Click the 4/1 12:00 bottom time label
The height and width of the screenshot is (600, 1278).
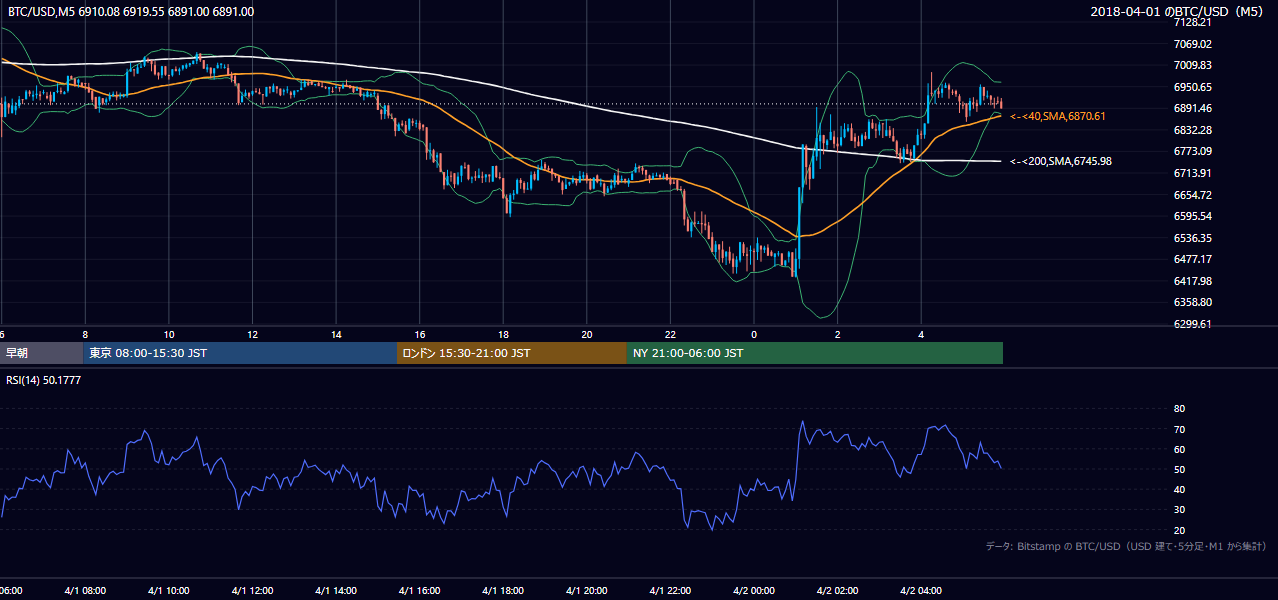(x=252, y=591)
